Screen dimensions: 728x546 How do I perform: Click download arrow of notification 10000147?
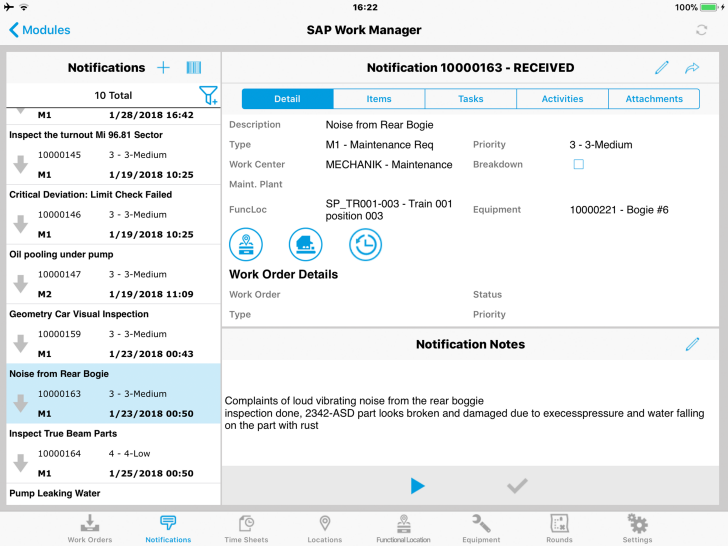click(20, 284)
